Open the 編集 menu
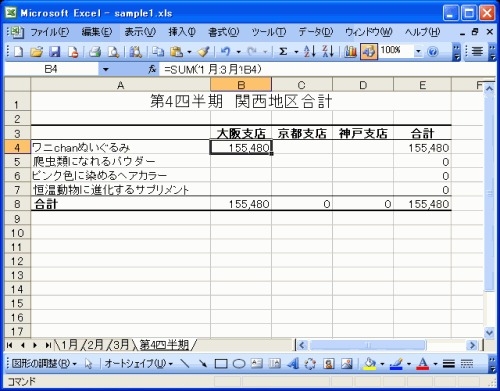 click(97, 32)
